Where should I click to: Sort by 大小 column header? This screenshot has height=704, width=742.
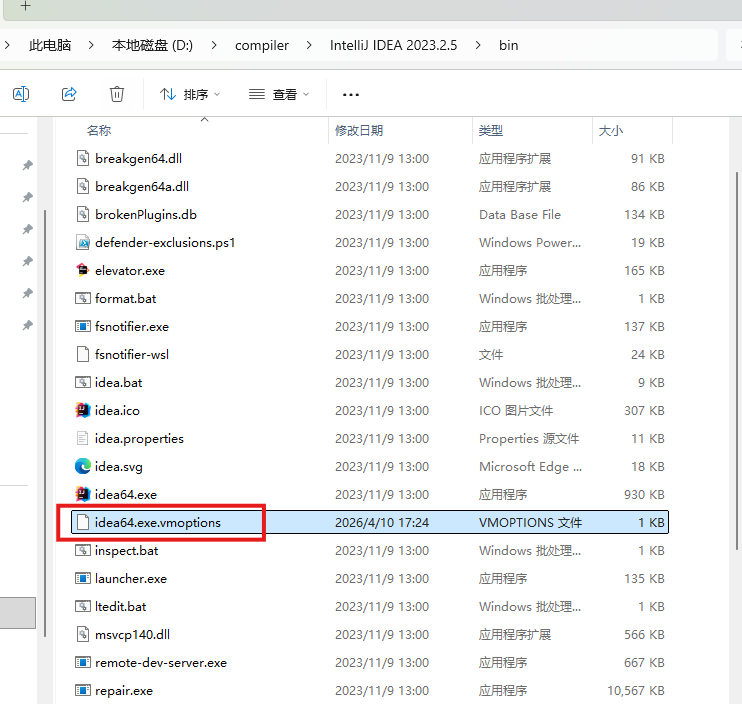610,131
